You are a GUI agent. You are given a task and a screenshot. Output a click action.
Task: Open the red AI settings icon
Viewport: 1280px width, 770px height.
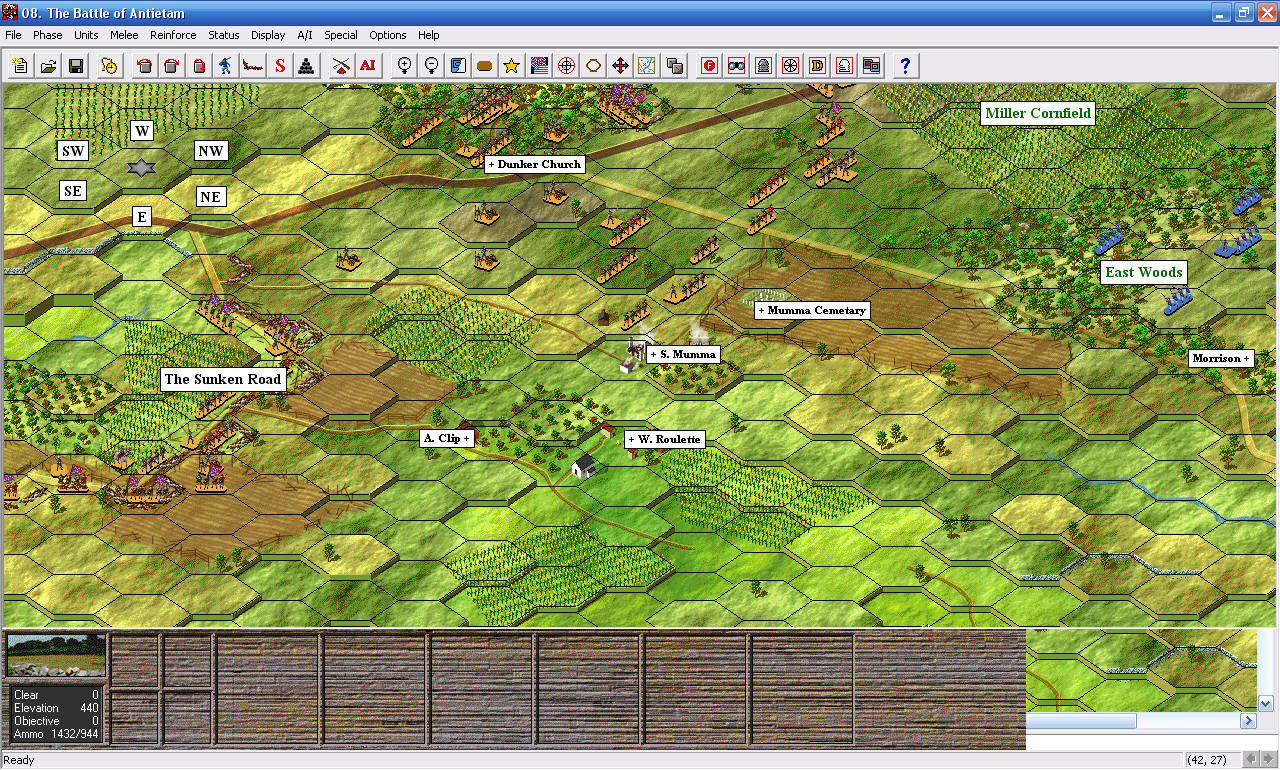point(368,66)
